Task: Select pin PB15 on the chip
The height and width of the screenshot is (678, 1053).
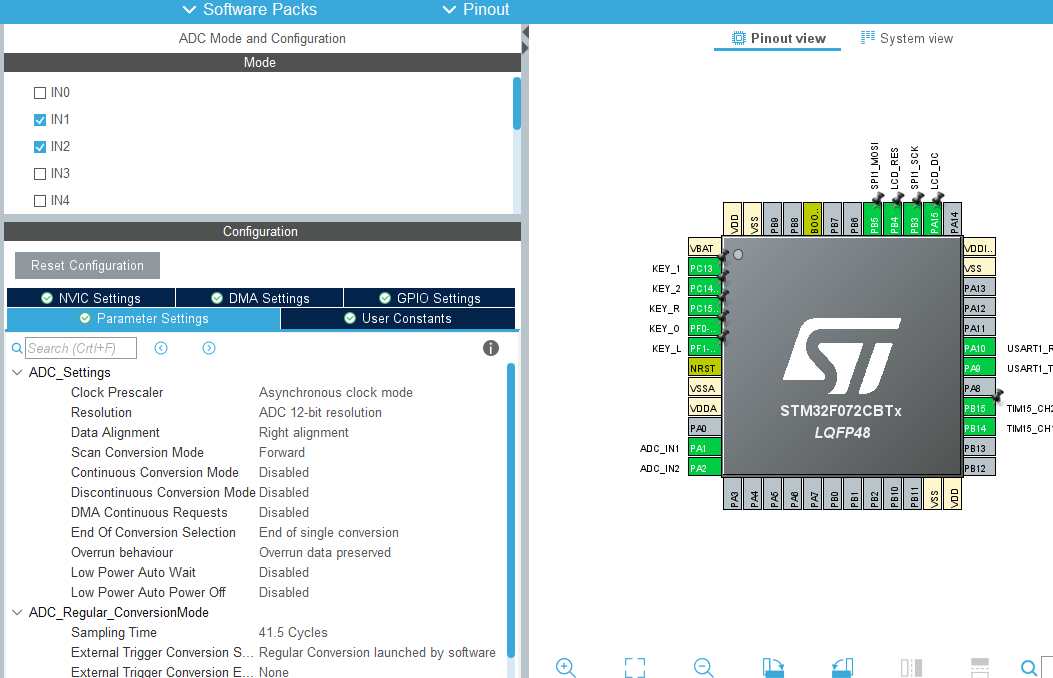Action: [x=979, y=407]
